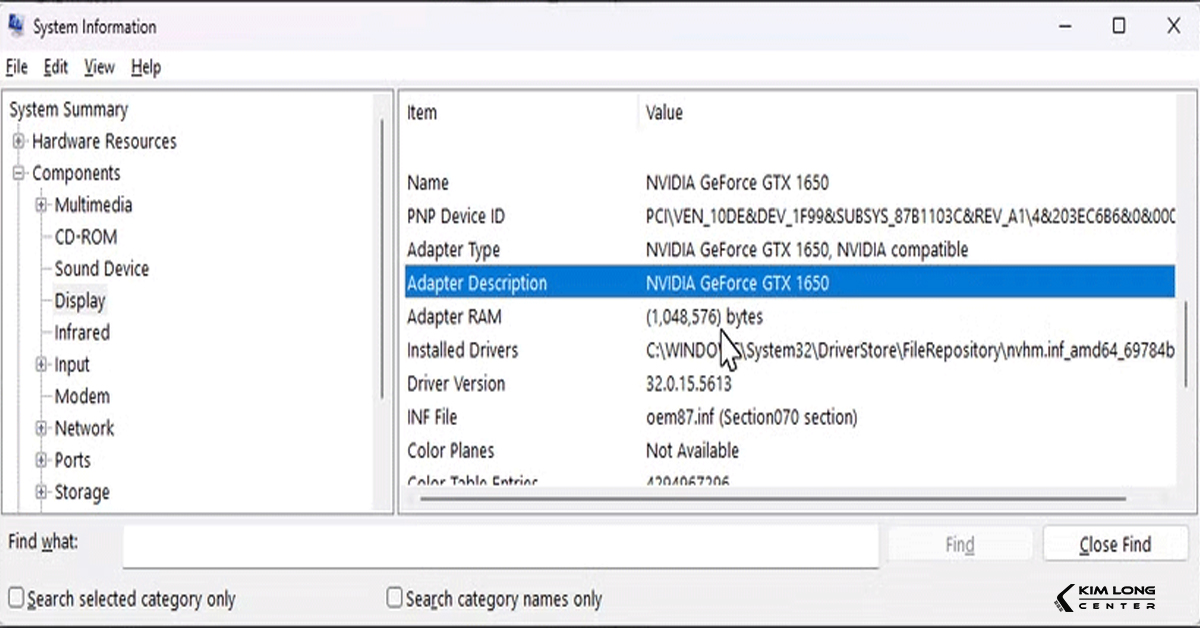Enable Search category names only
The height and width of the screenshot is (628, 1200).
pos(392,598)
